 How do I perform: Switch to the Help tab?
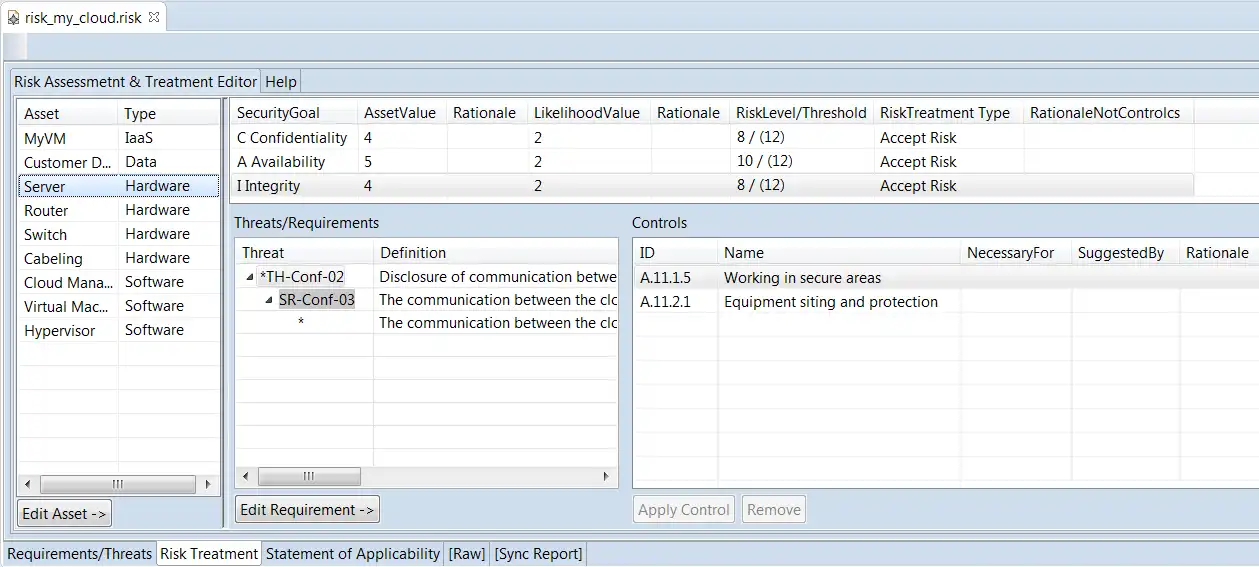(281, 82)
